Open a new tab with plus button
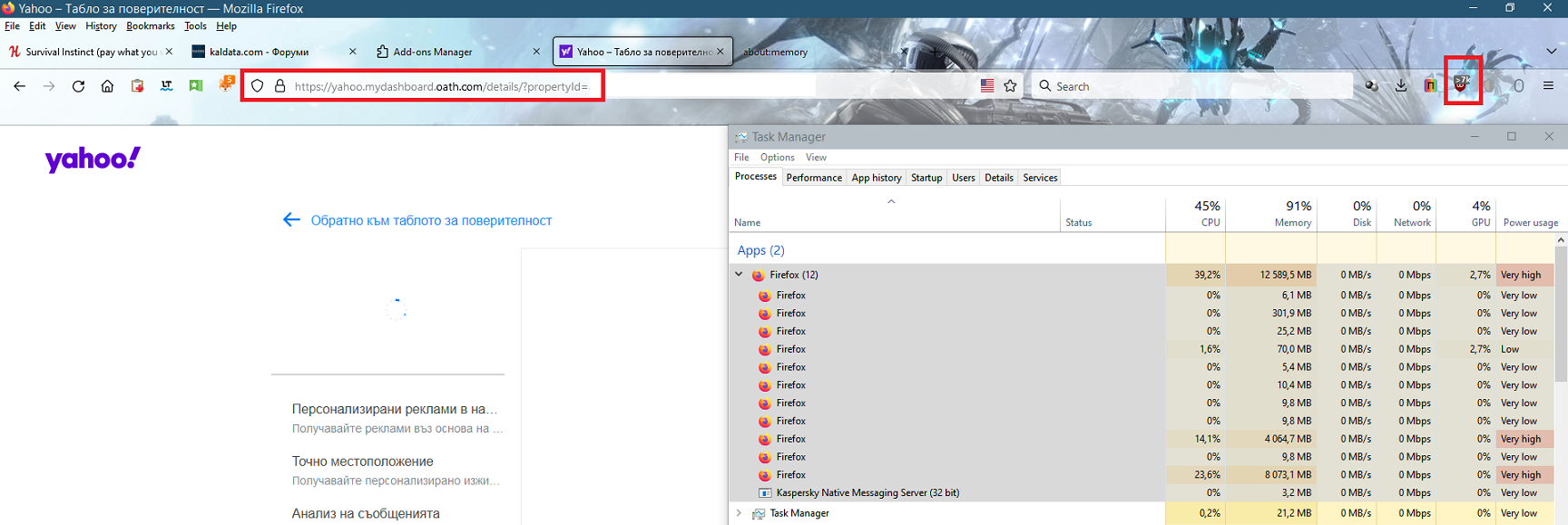This screenshot has height=525, width=1568. click(936, 52)
